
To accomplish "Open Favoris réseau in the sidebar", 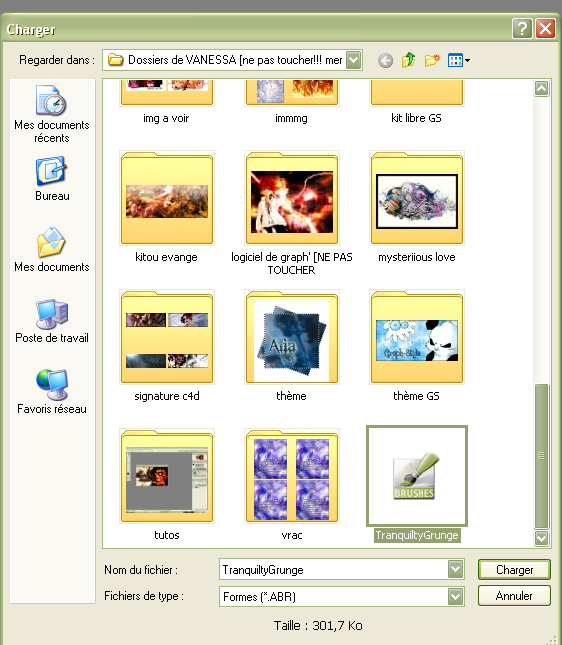I will [52, 392].
